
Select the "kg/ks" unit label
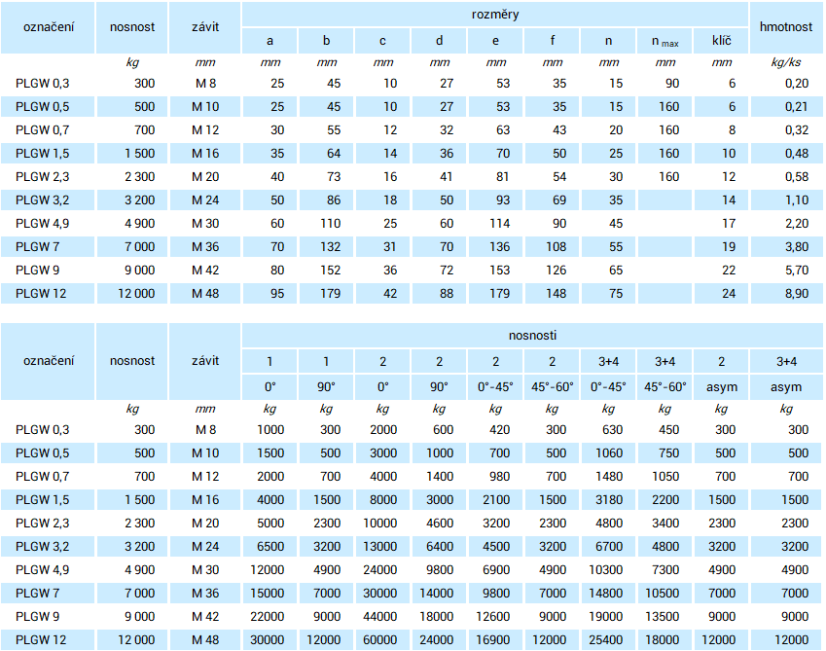786,63
